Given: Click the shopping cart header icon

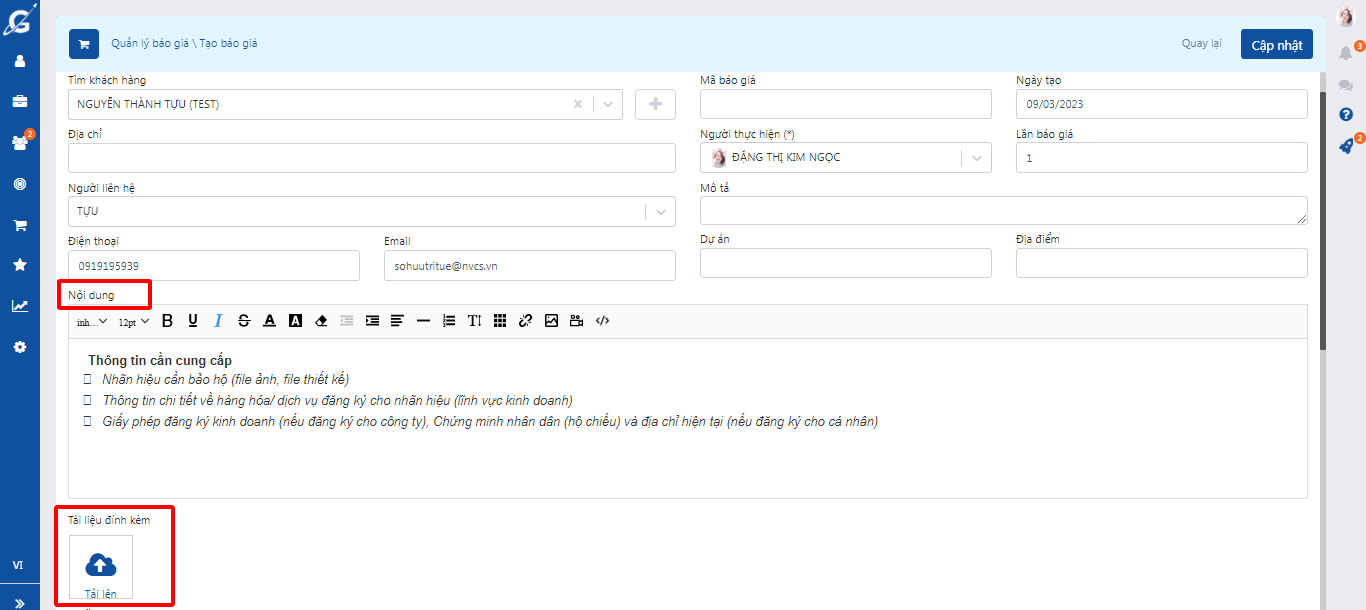Looking at the screenshot, I should pyautogui.click(x=84, y=44).
